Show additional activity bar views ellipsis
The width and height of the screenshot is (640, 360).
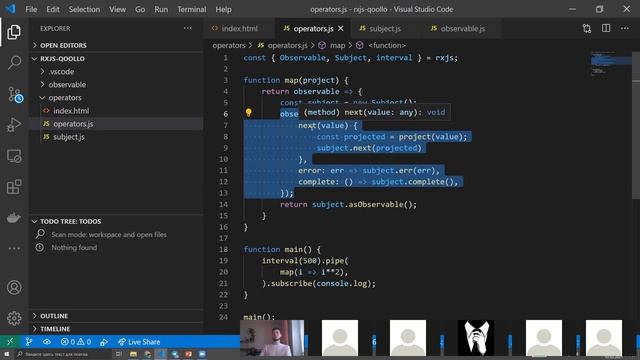[x=14, y=248]
